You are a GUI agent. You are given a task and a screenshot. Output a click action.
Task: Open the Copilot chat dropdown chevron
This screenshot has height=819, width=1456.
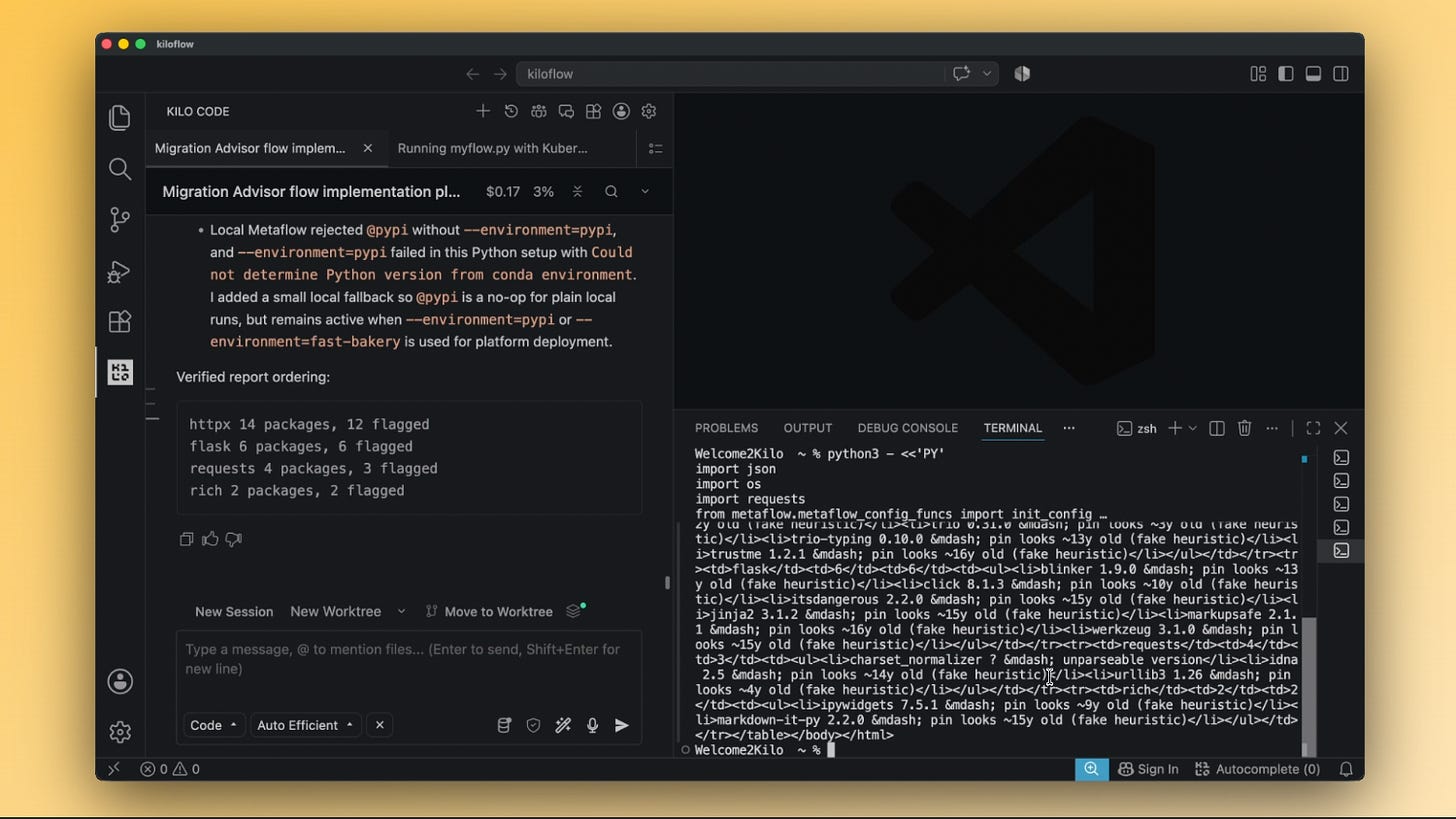(987, 73)
